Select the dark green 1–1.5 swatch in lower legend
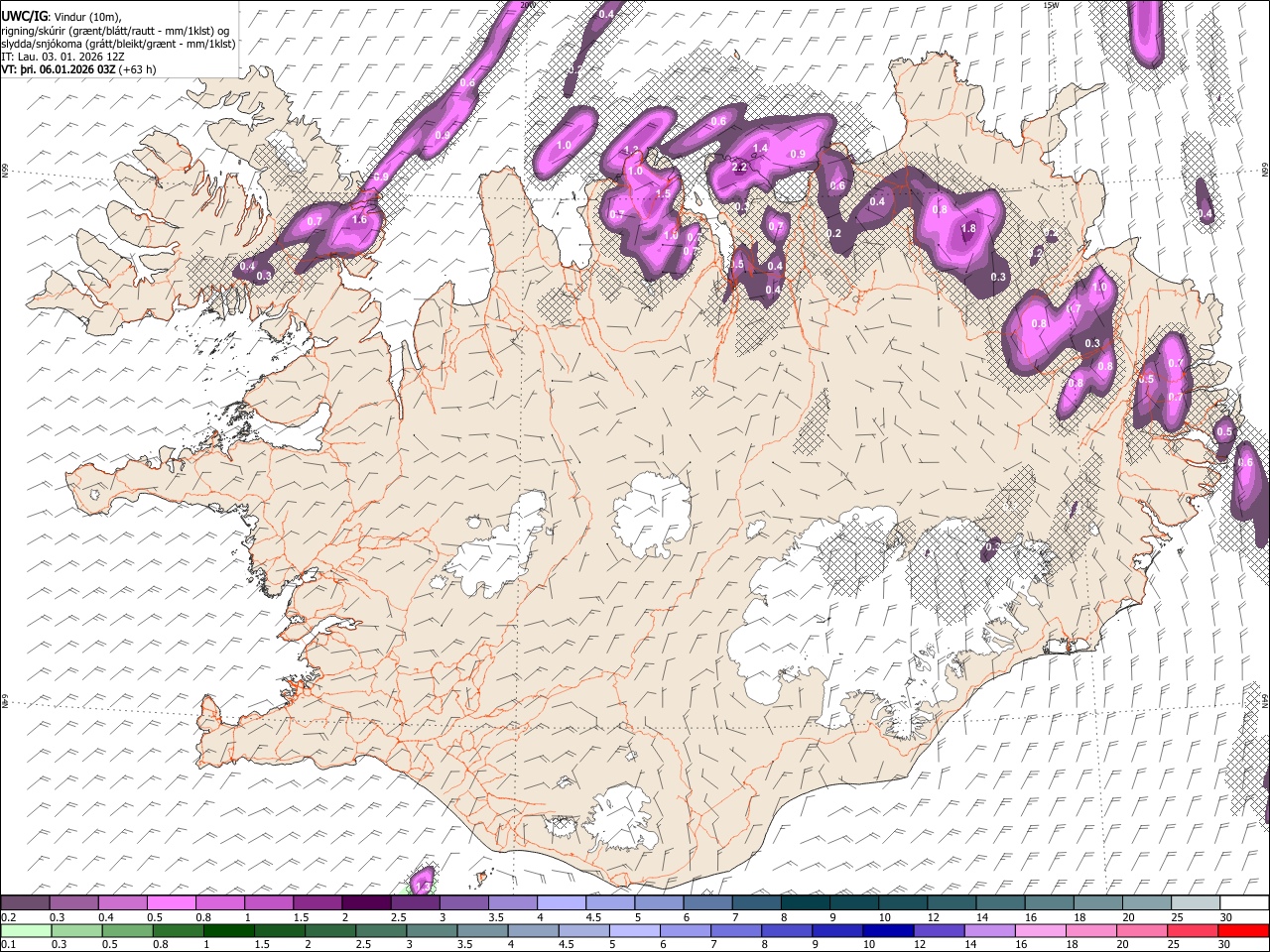This screenshot has width=1270, height=952. (x=229, y=930)
